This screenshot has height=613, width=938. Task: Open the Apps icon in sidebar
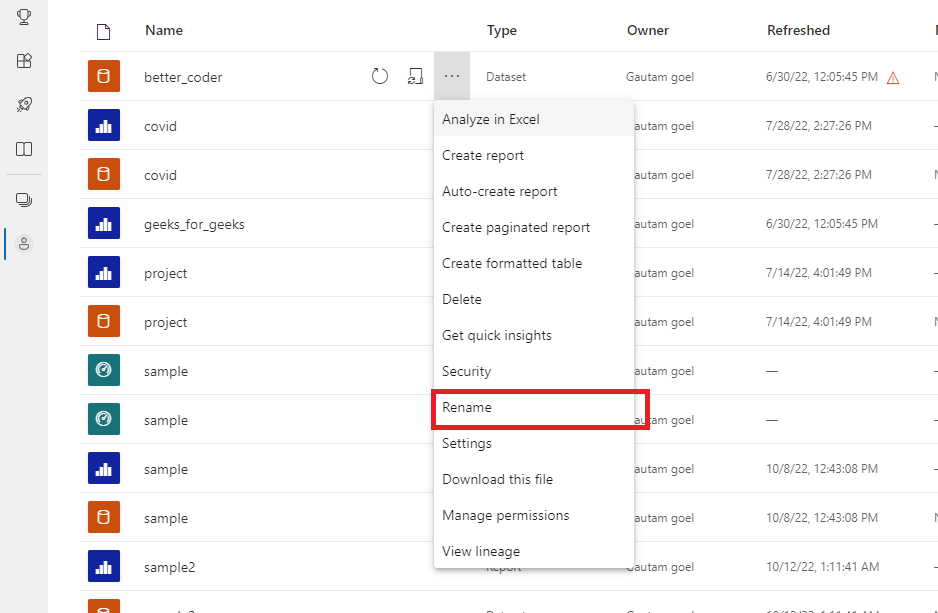click(24, 61)
